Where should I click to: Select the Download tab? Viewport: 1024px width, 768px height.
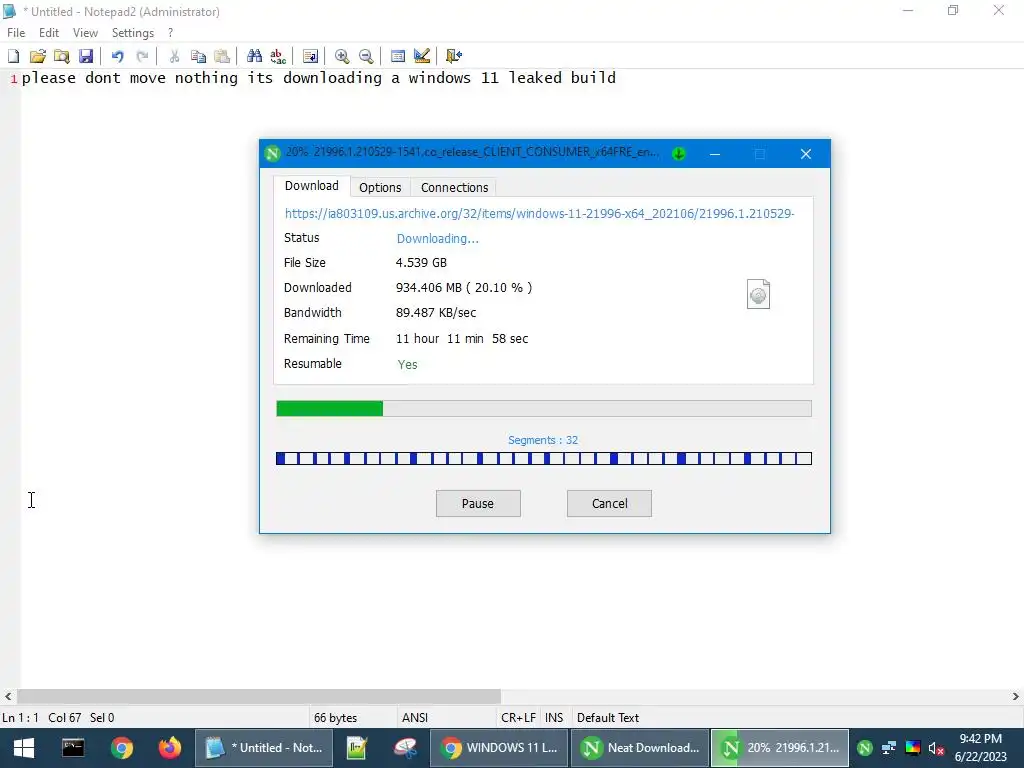[312, 186]
